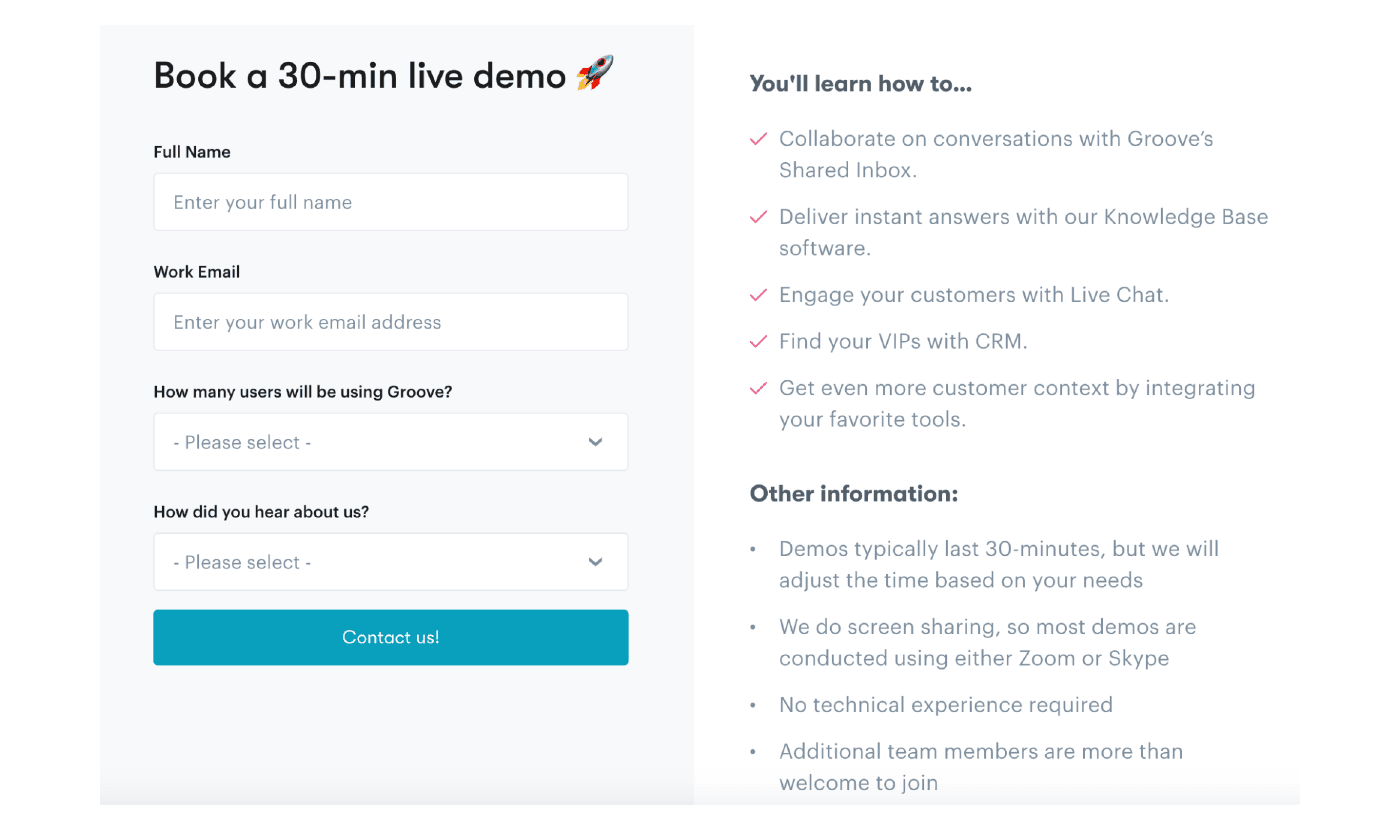This screenshot has height=830, width=1400.
Task: Click the chevron on the referral select box
Action: point(595,561)
